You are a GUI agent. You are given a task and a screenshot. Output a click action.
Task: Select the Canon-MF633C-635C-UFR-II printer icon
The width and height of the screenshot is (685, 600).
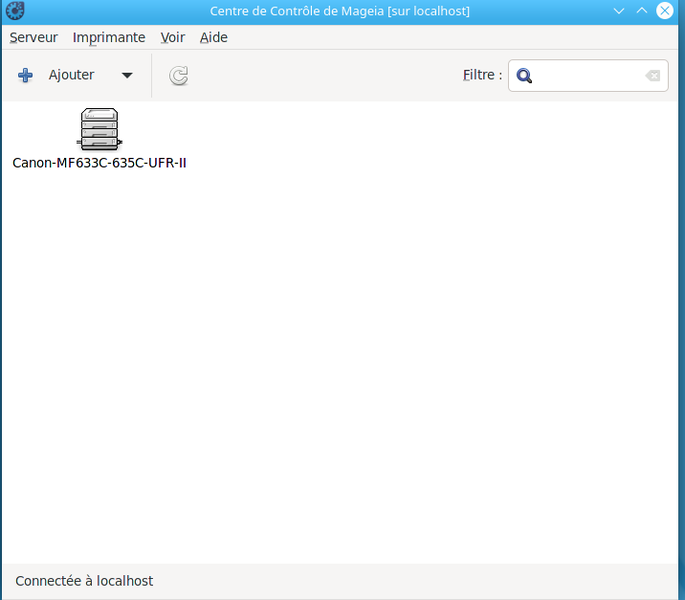(x=100, y=129)
